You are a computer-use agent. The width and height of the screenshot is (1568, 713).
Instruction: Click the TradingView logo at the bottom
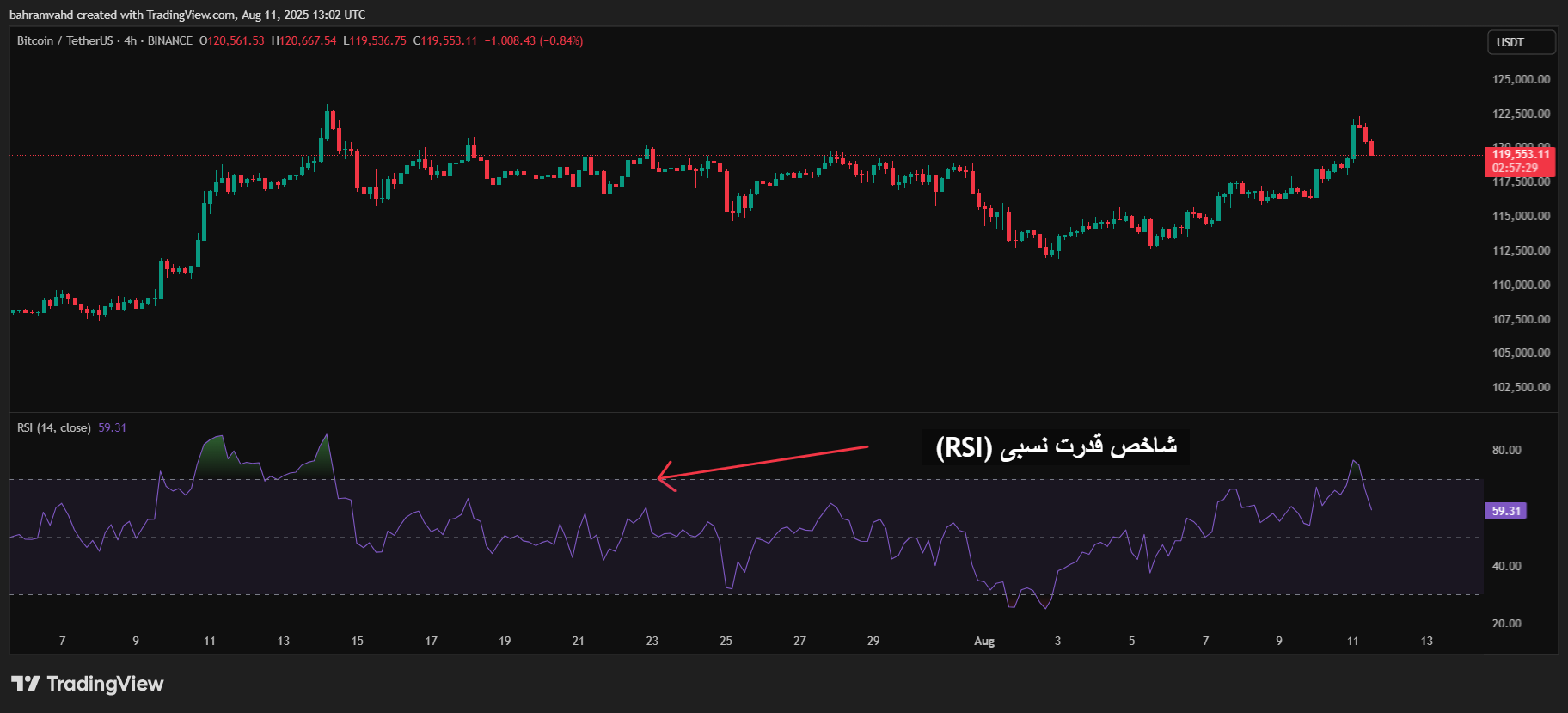87,684
